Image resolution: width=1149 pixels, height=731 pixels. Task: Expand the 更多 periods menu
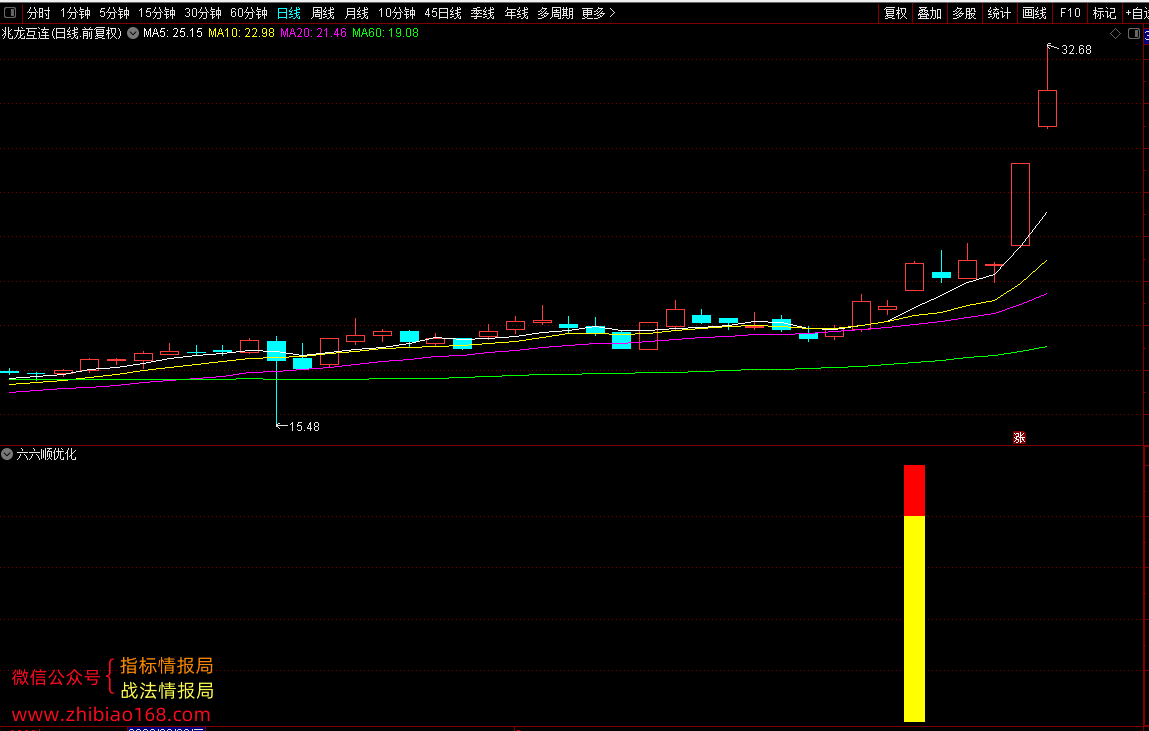pyautogui.click(x=598, y=13)
